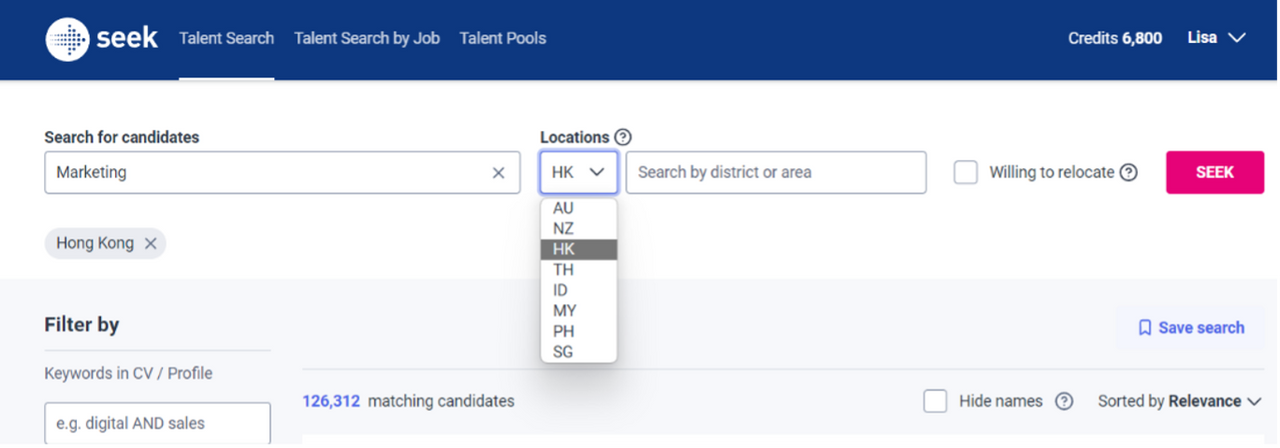Open the Lisa account menu chevron
This screenshot has height=448, width=1280.
[x=1236, y=38]
